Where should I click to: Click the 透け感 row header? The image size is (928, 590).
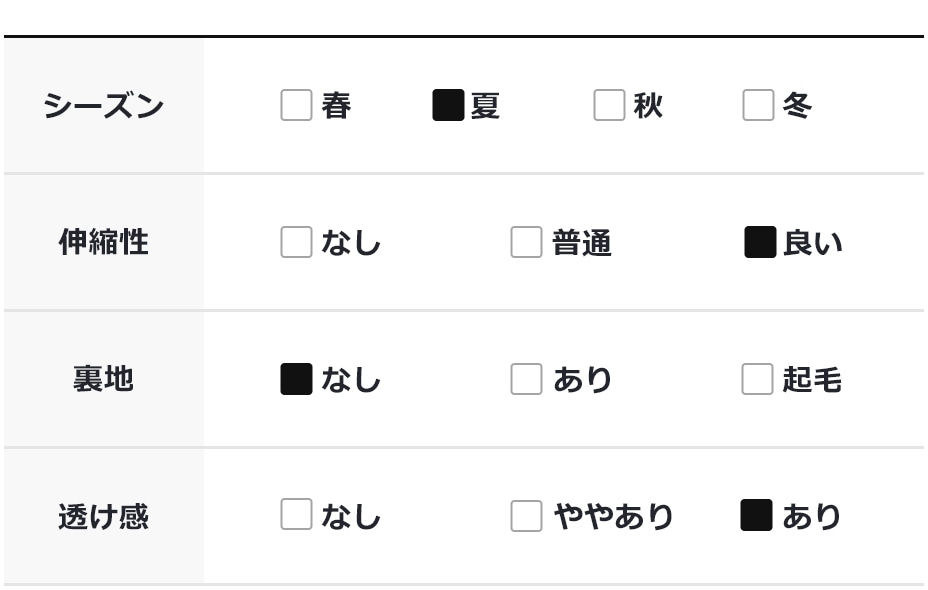click(x=103, y=516)
